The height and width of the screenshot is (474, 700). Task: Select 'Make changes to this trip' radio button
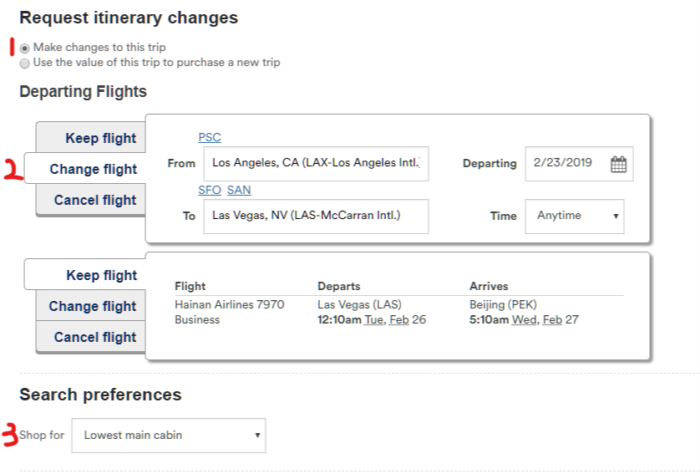24,47
